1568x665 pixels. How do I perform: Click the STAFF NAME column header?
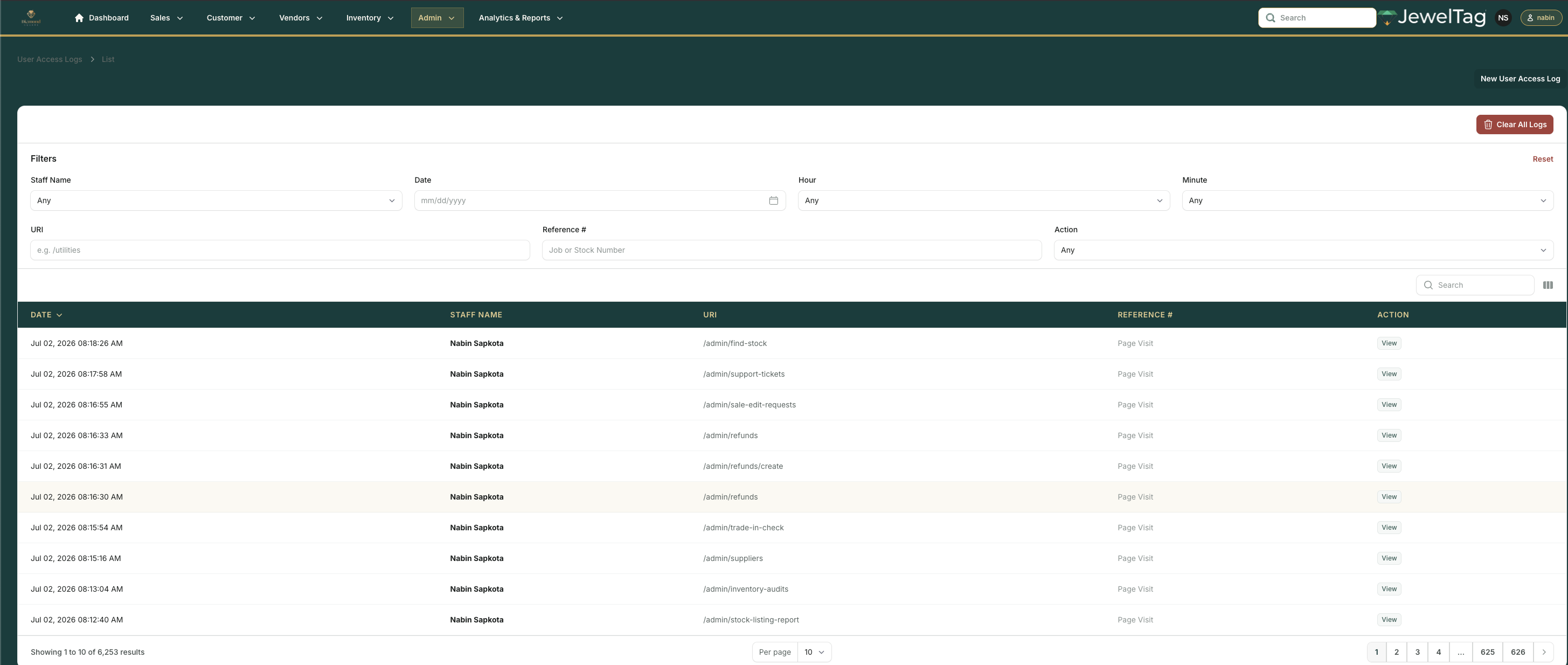point(476,315)
